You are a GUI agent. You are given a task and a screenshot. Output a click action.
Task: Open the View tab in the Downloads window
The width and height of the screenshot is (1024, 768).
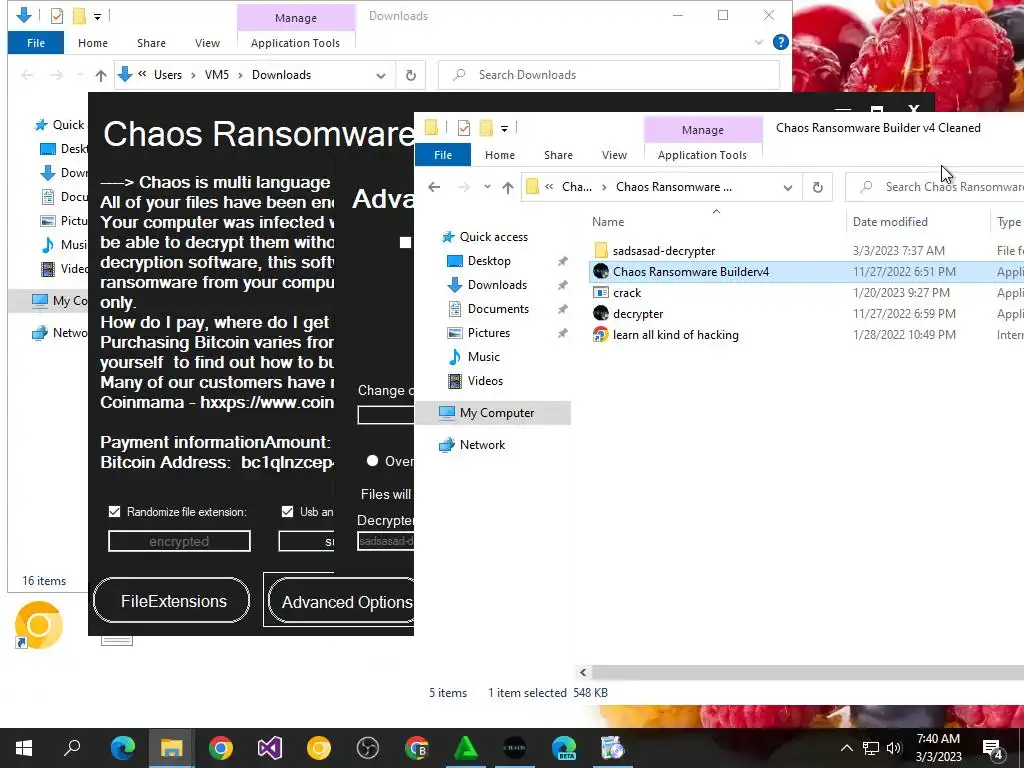pos(207,43)
